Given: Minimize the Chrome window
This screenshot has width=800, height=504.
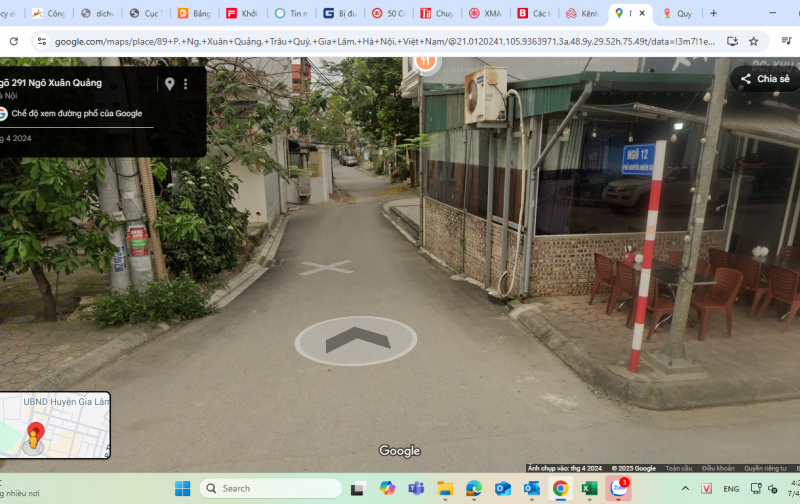Looking at the screenshot, I should [x=772, y=13].
